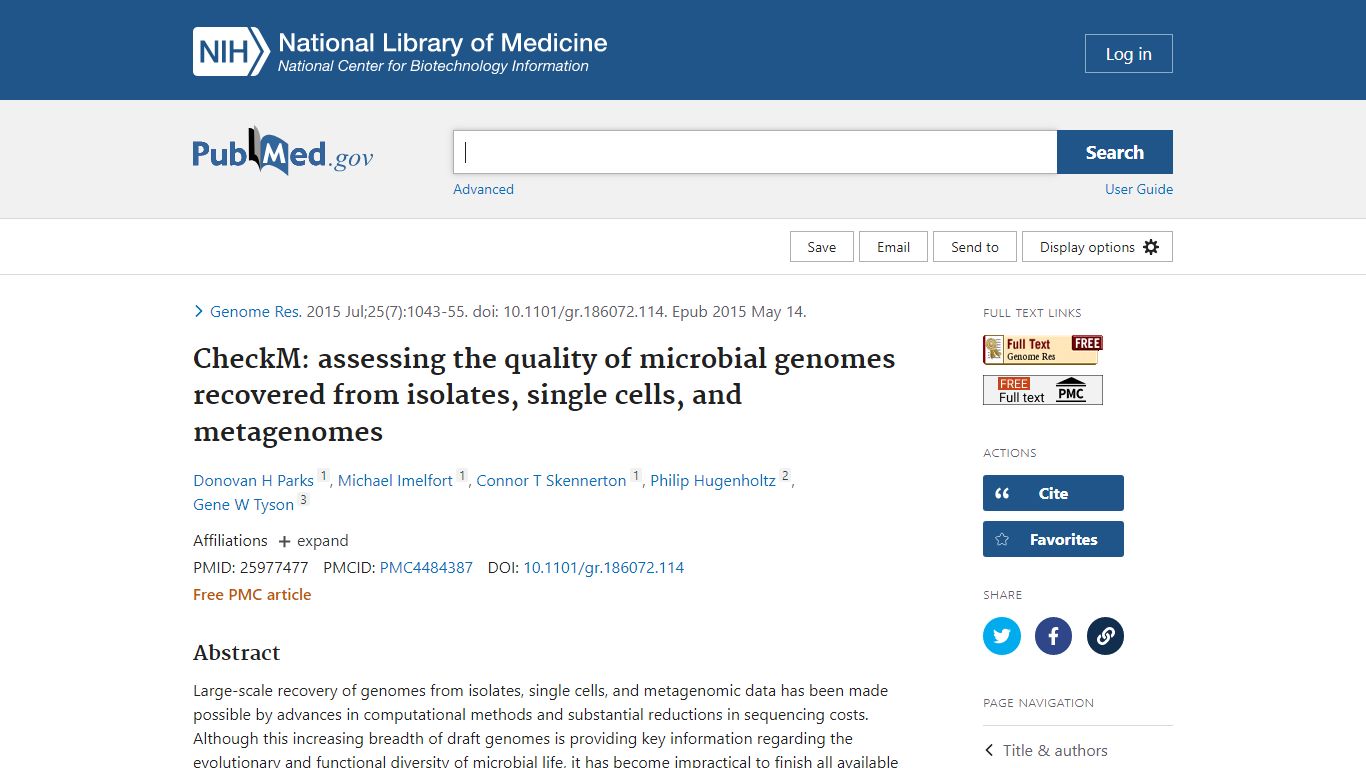Open author Donovan H Parks
This screenshot has height=768, width=1366.
tap(253, 481)
